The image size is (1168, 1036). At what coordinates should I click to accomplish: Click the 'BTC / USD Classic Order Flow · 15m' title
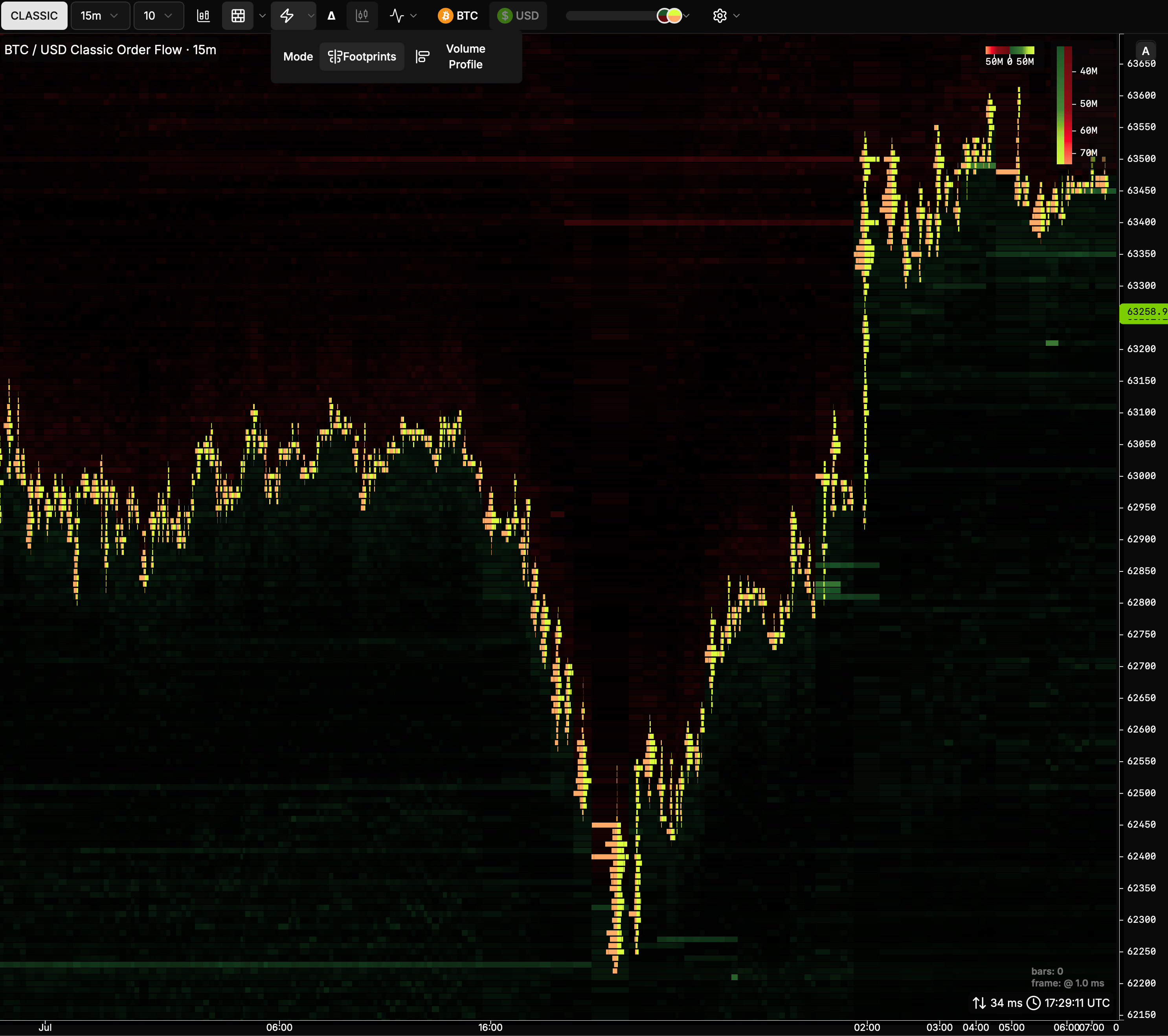pyautogui.click(x=110, y=50)
